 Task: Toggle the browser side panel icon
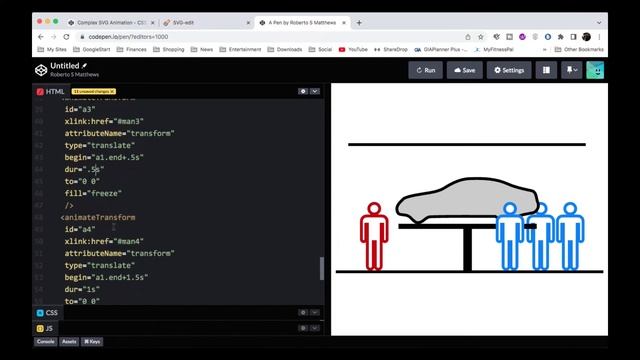tap(573, 37)
